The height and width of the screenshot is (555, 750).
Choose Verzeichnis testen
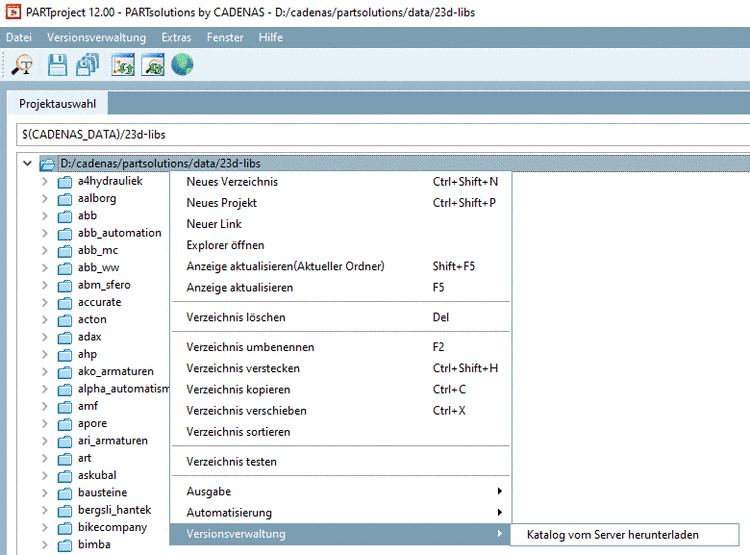tap(341, 462)
